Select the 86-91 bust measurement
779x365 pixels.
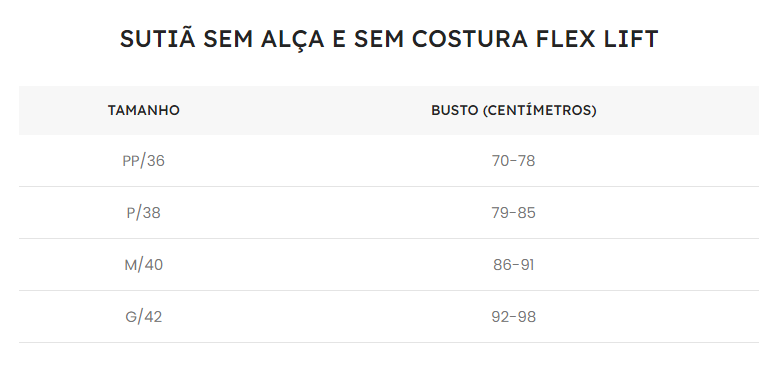click(514, 265)
